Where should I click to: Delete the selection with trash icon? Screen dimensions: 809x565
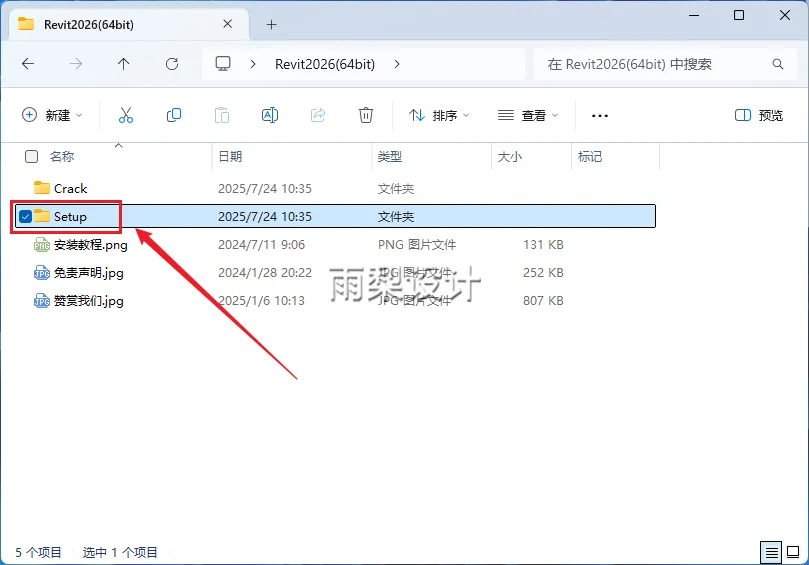point(366,115)
